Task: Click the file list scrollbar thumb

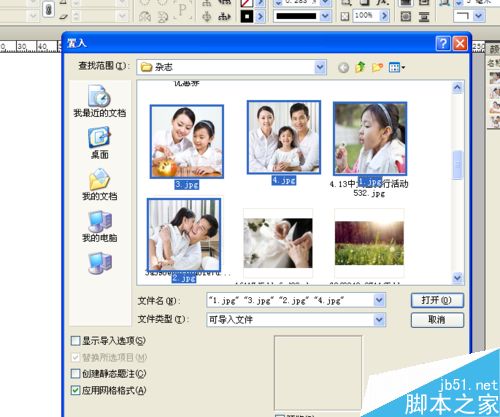Action: [x=457, y=165]
